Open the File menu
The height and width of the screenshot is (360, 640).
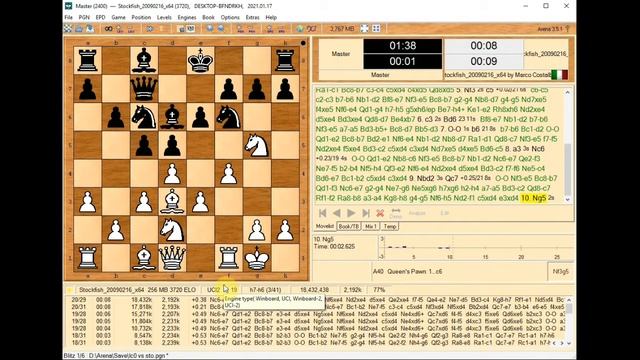point(68,18)
